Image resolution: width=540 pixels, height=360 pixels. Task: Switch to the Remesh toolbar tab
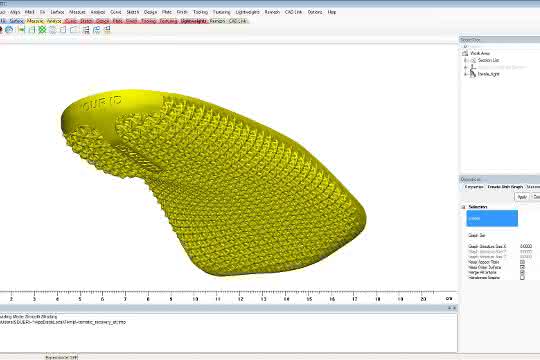(x=217, y=21)
